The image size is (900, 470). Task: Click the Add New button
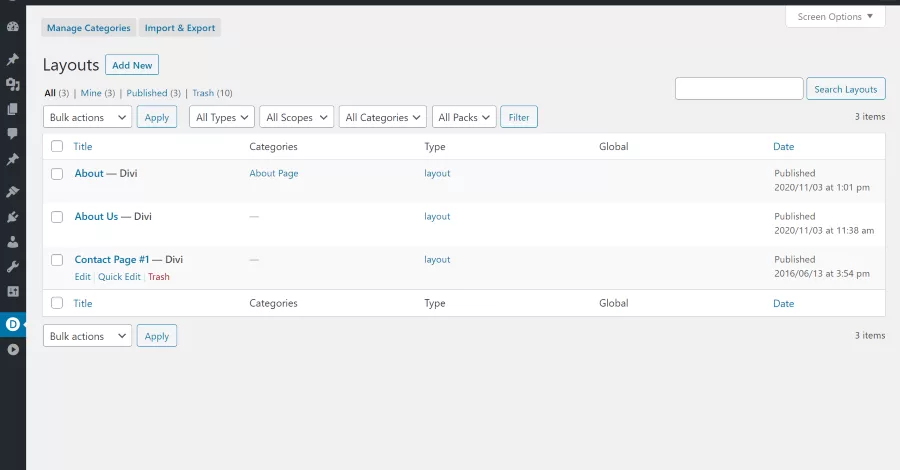point(132,65)
